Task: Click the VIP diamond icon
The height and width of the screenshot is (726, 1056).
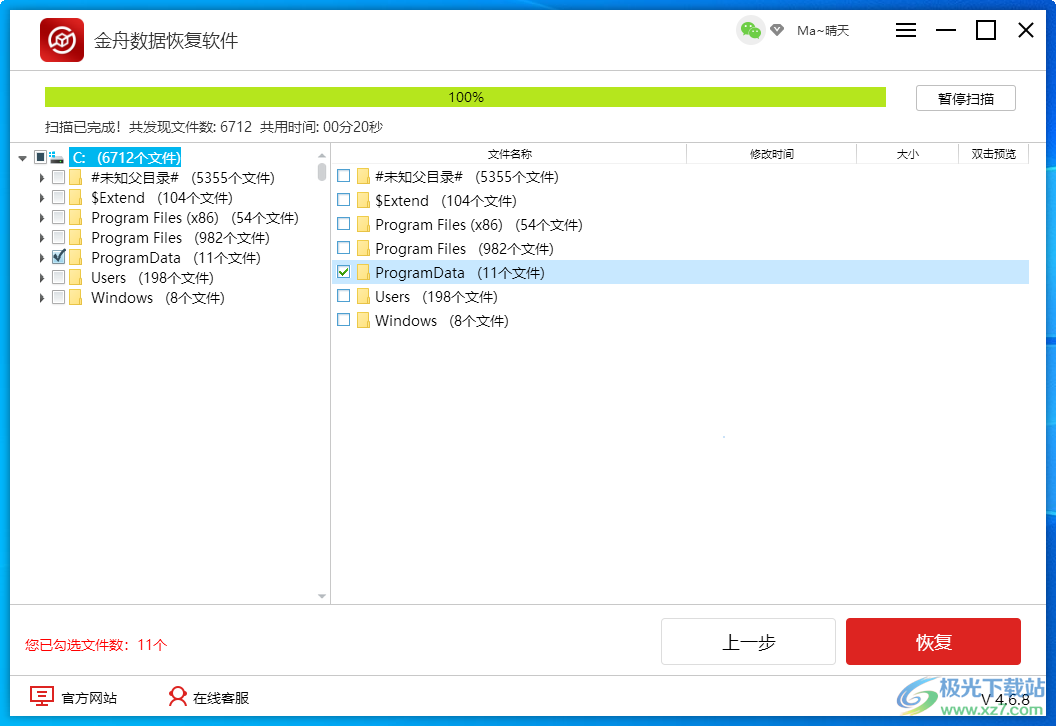Action: point(777,30)
